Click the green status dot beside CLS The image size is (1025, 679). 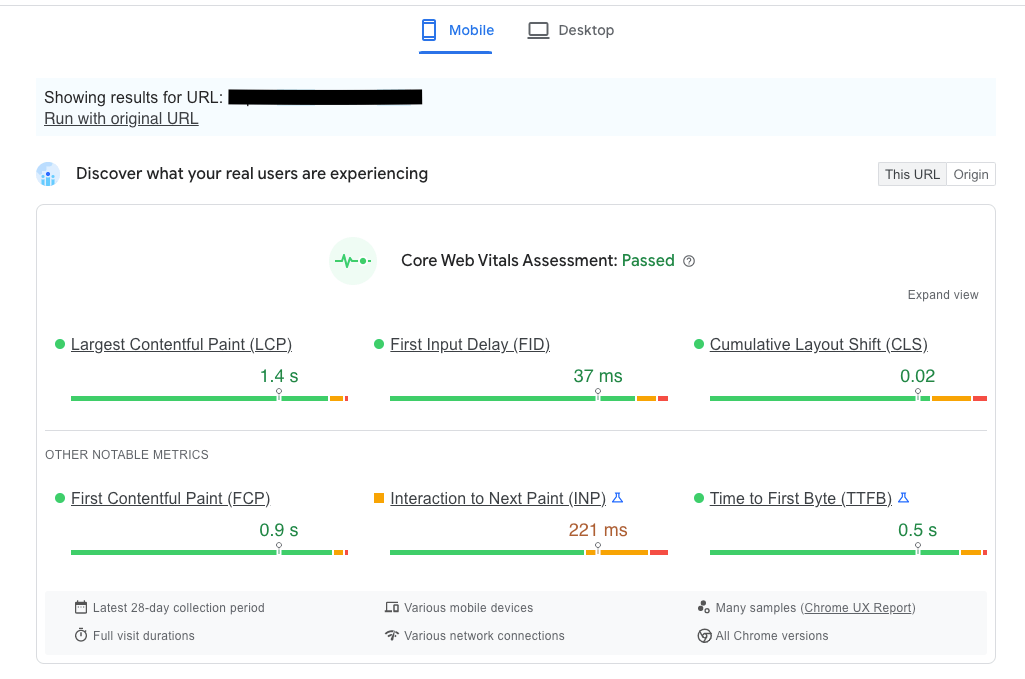coord(699,344)
